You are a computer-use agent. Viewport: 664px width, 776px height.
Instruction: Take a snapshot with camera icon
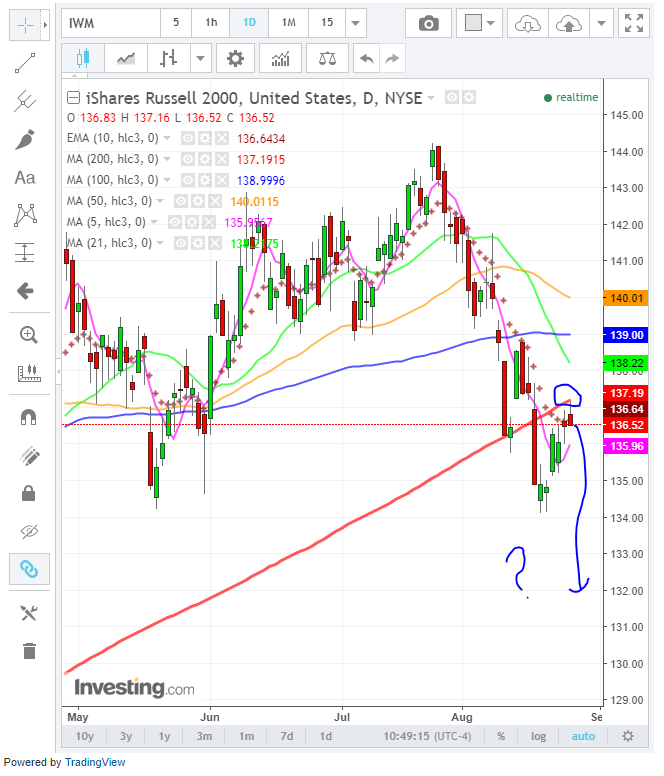428,23
